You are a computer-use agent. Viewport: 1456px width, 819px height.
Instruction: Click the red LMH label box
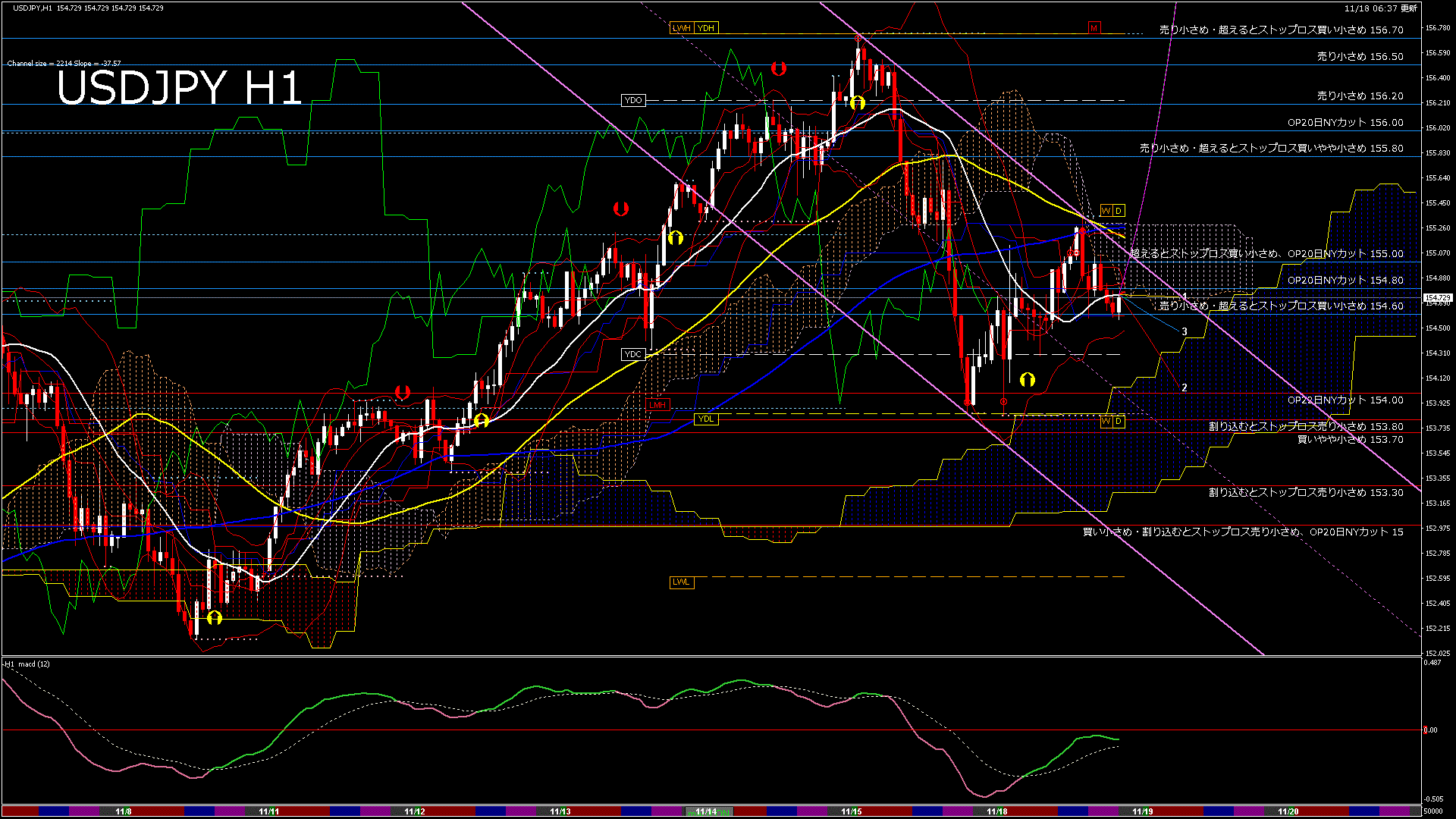pyautogui.click(x=657, y=405)
